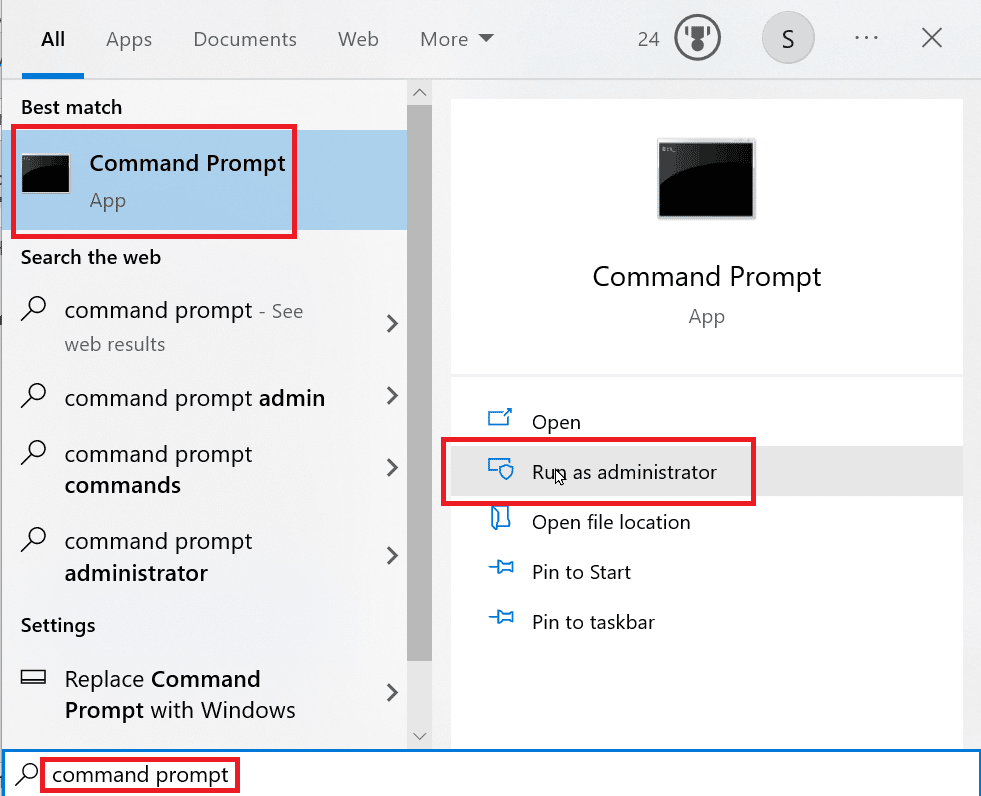Open the three-dots options menu
This screenshot has width=981, height=796.
866,38
